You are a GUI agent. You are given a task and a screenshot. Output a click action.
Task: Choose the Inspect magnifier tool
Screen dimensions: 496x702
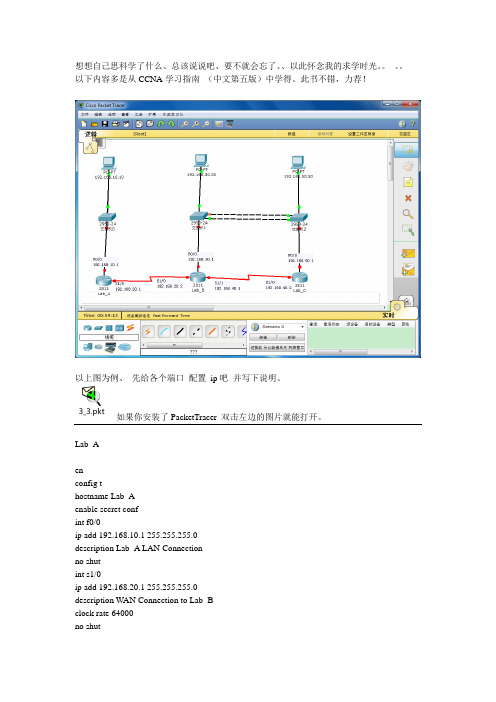pos(408,214)
